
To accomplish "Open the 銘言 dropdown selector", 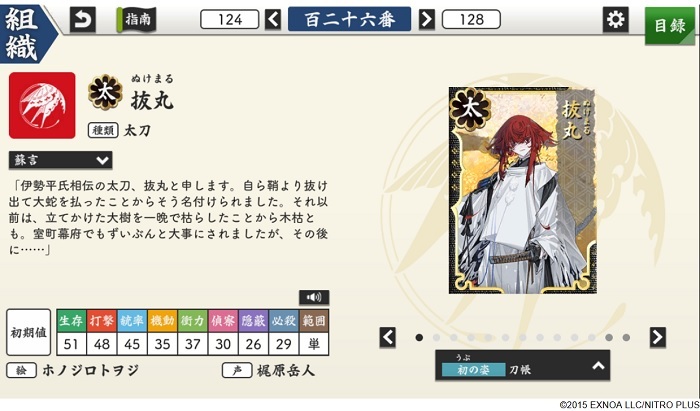I will [x=60, y=160].
